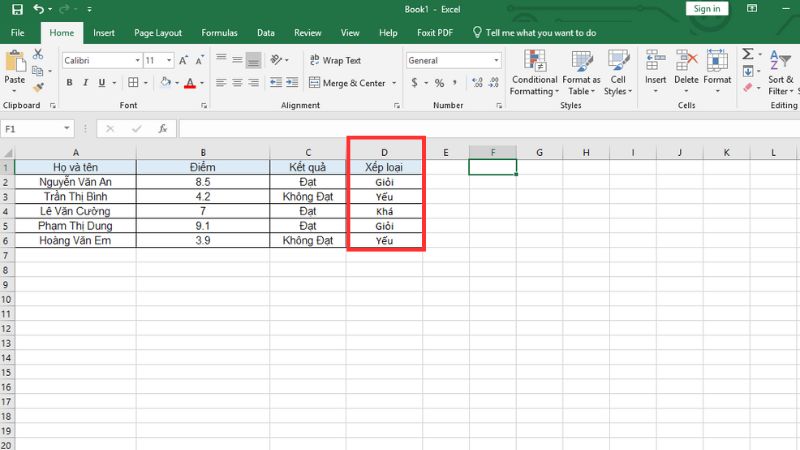Toggle Italic formatting
This screenshot has width=800, height=450.
point(86,83)
